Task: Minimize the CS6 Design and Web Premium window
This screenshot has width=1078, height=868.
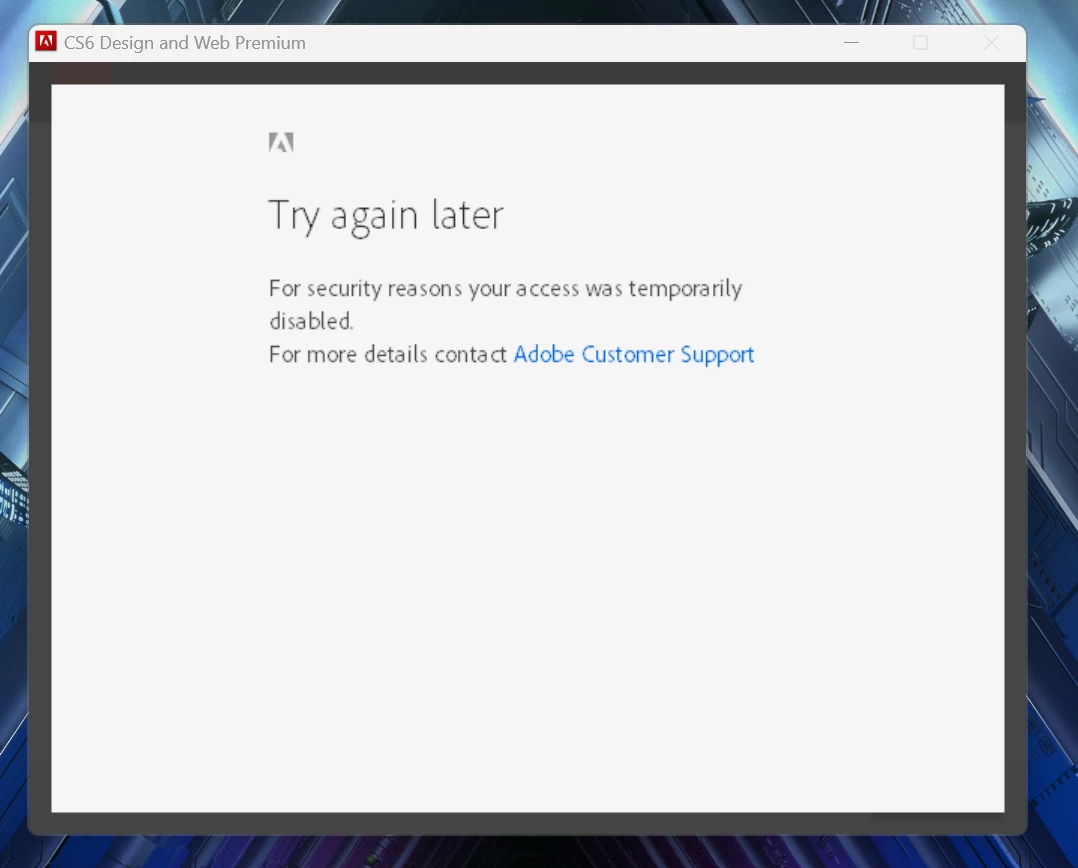Action: pos(851,43)
